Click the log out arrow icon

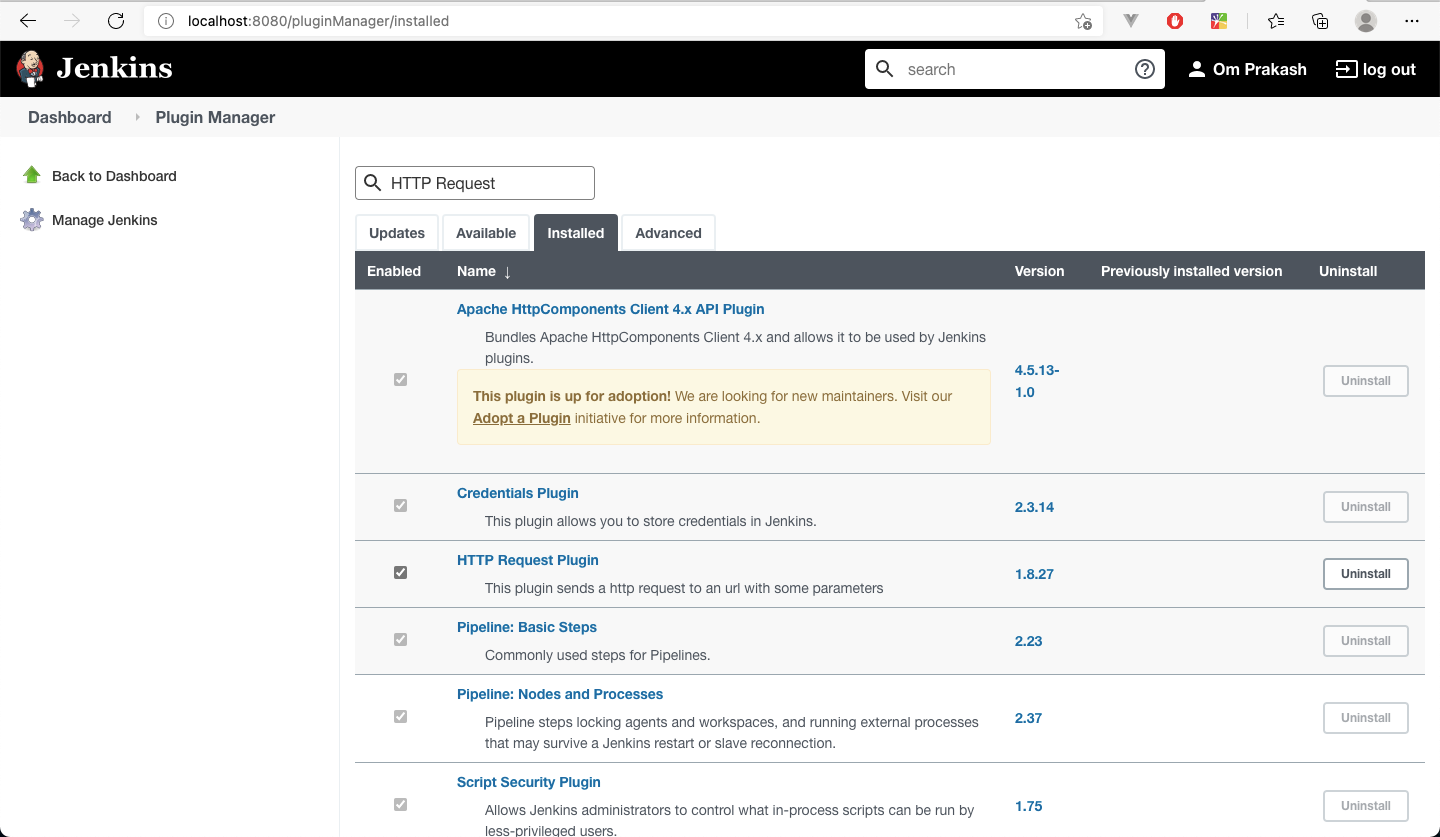[1346, 69]
